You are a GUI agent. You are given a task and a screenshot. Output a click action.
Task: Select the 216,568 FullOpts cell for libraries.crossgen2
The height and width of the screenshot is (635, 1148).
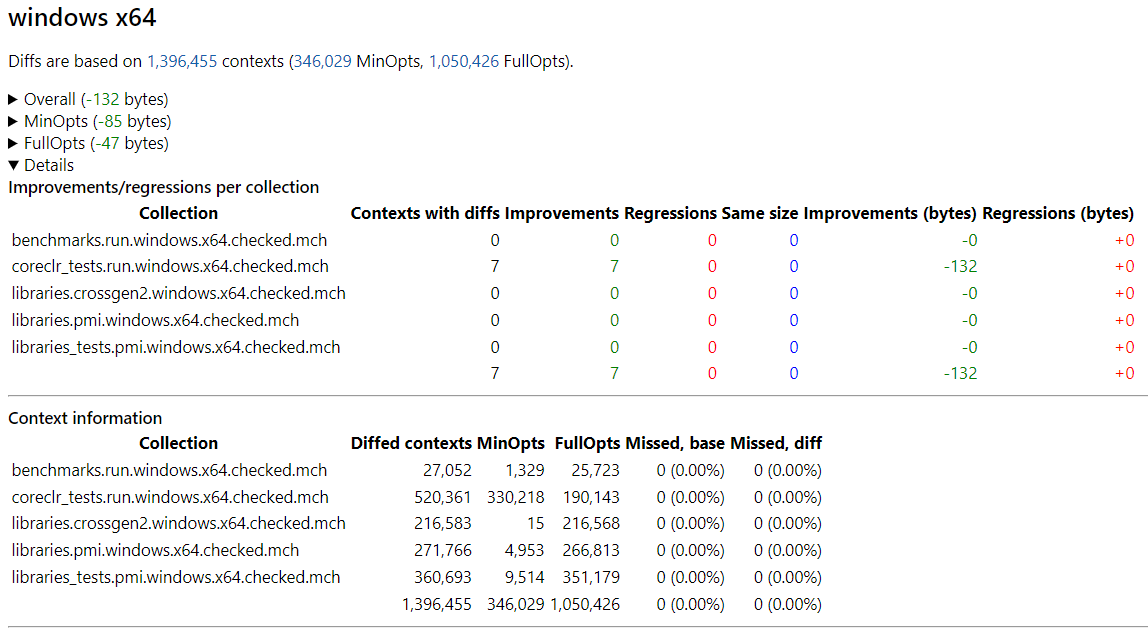(593, 523)
